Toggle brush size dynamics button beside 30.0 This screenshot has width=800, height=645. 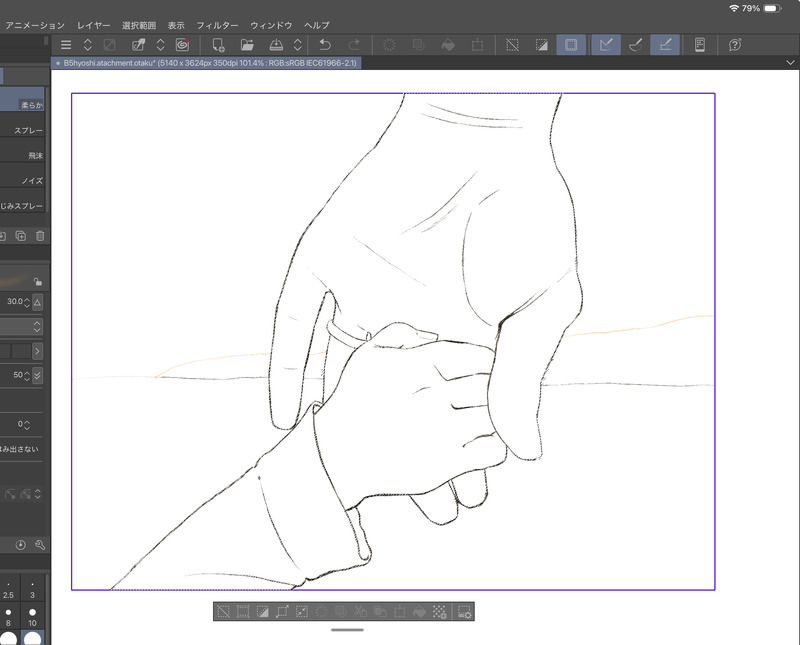[x=38, y=303]
